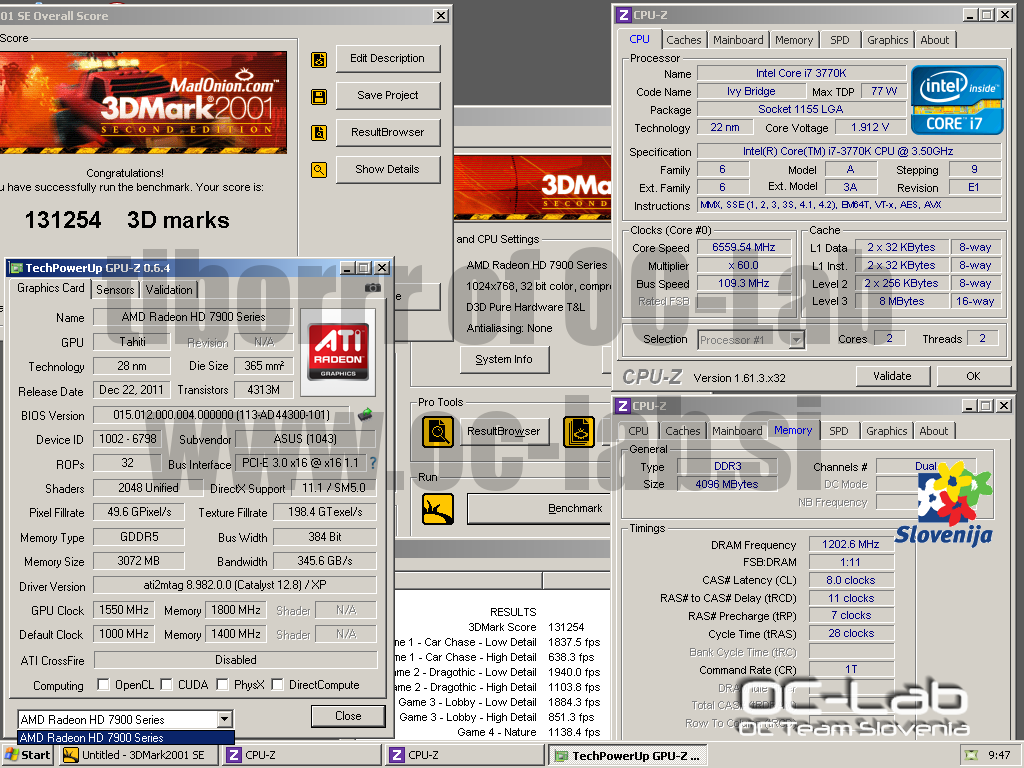Click the Benchmark run icon
The image size is (1024, 768).
(438, 509)
